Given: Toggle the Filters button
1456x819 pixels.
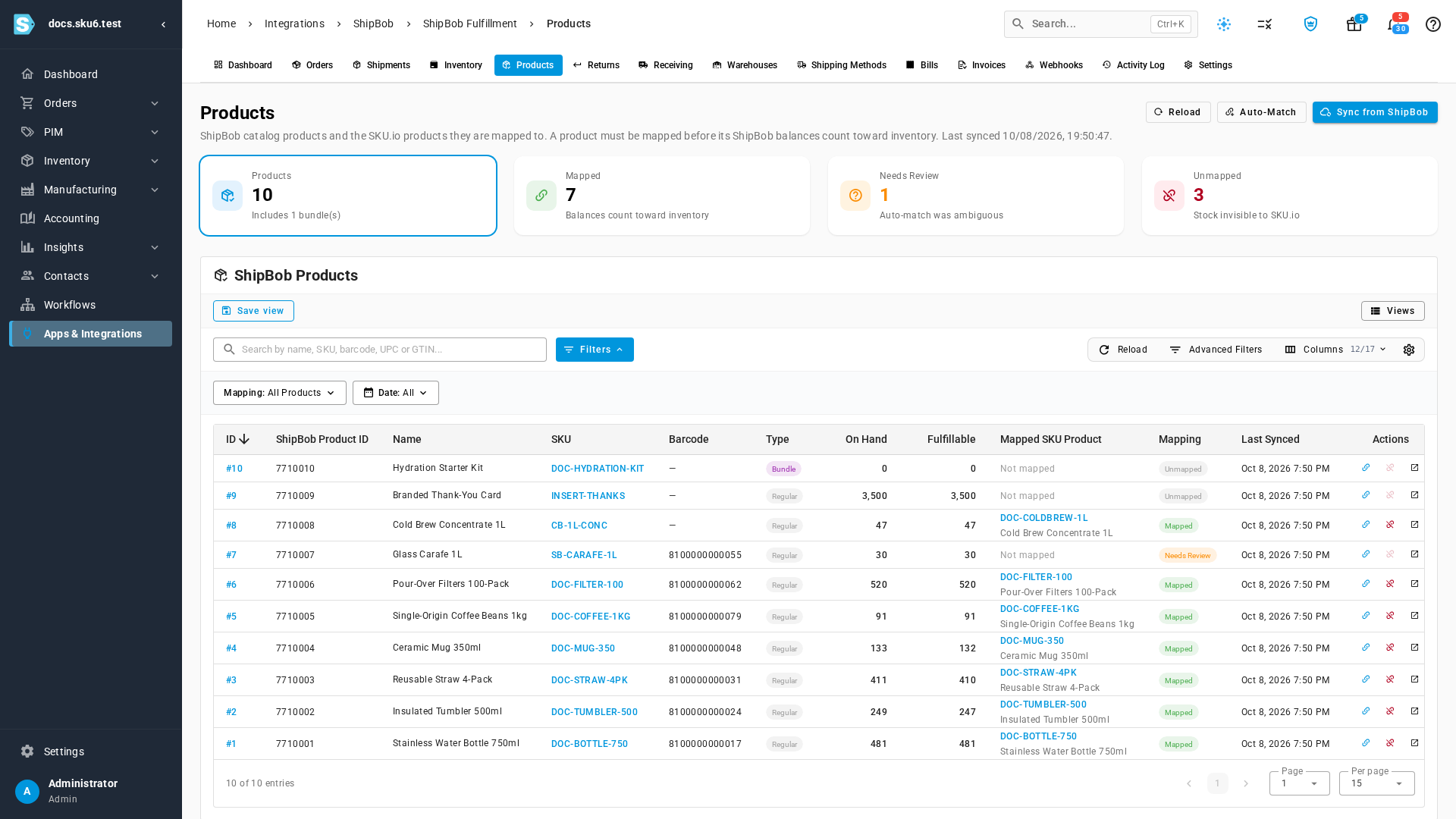Looking at the screenshot, I should 595,350.
